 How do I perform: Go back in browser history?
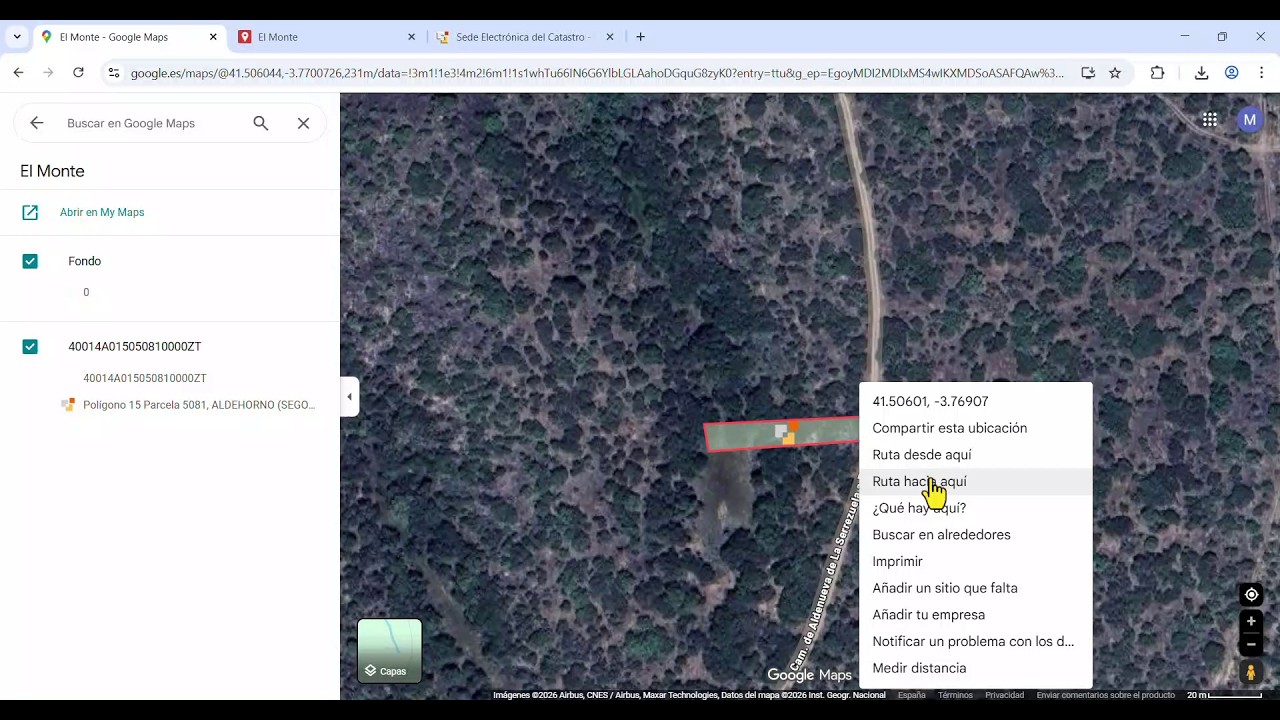18,73
